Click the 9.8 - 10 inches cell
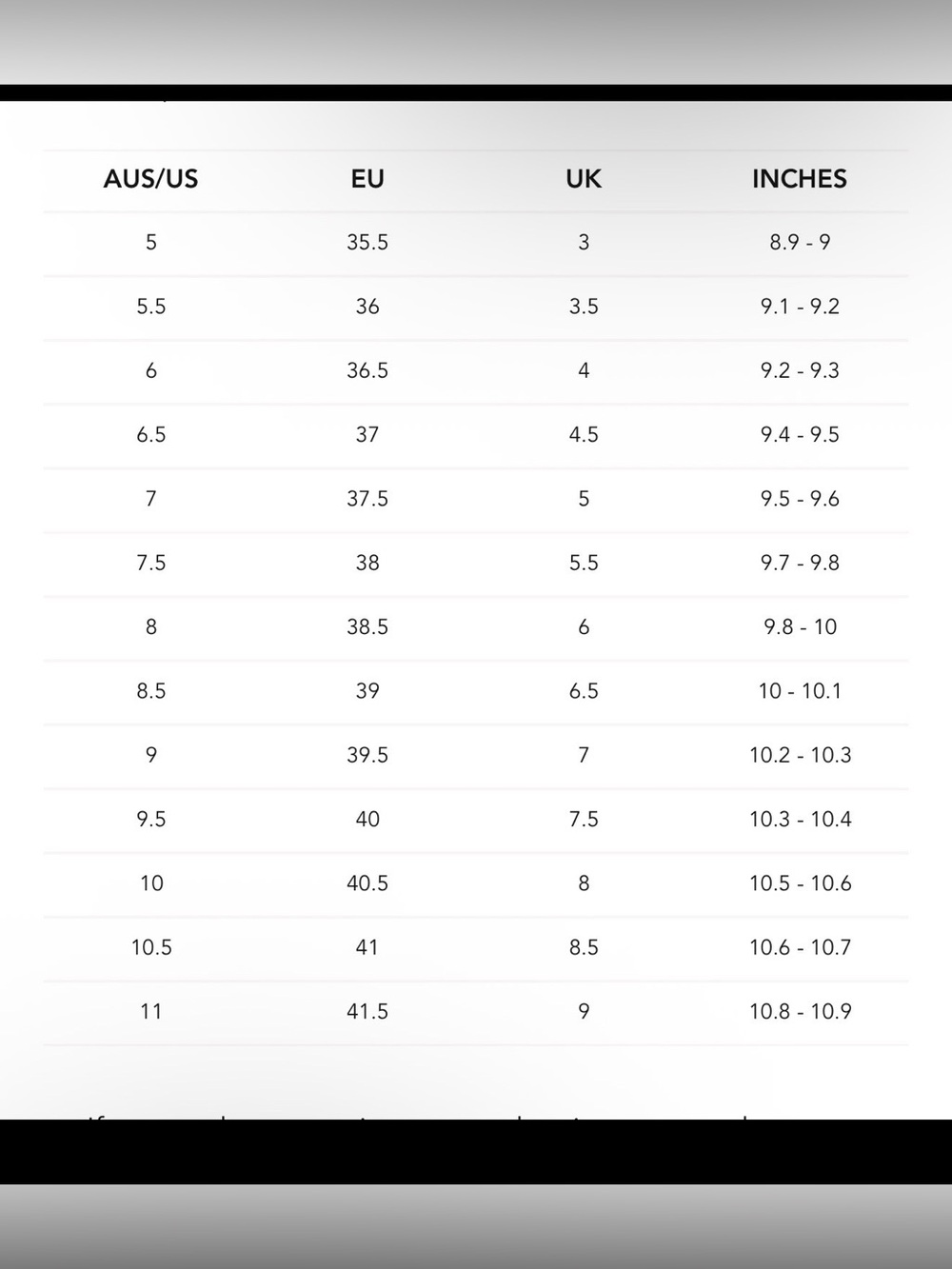The image size is (952, 1269). 800,627
